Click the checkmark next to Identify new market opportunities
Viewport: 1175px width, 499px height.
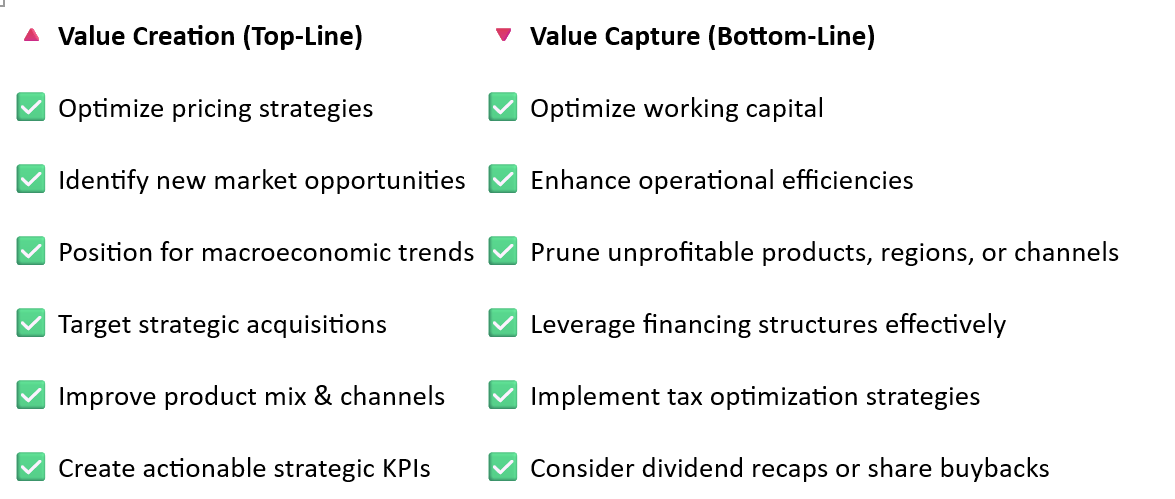click(x=31, y=179)
